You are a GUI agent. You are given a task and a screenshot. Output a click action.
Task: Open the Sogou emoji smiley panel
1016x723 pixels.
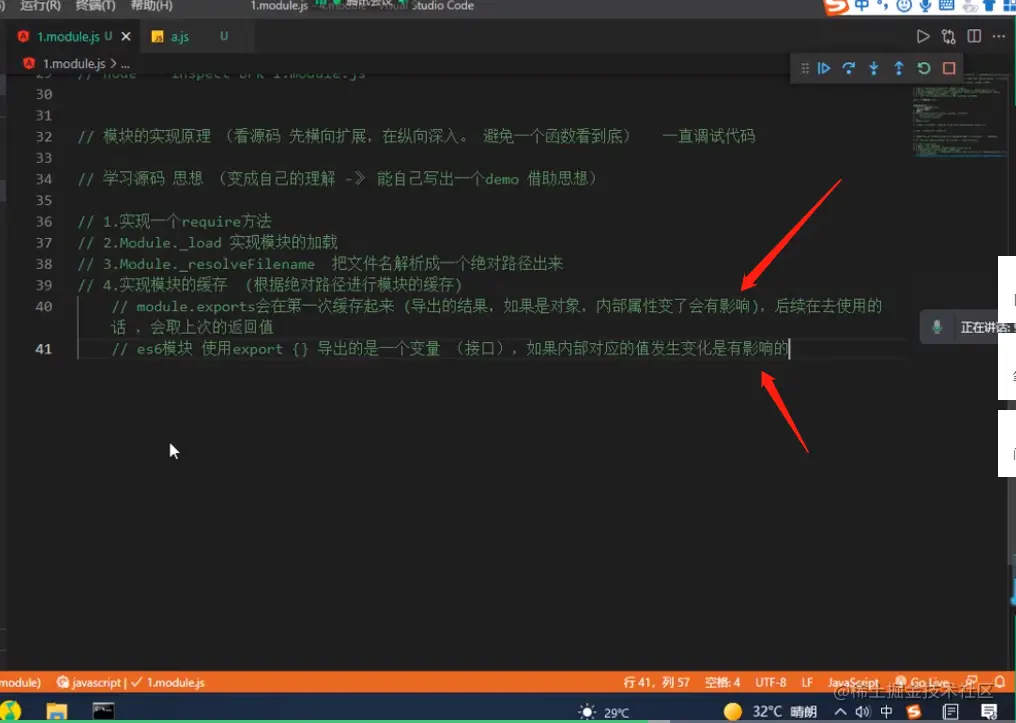(x=904, y=6)
